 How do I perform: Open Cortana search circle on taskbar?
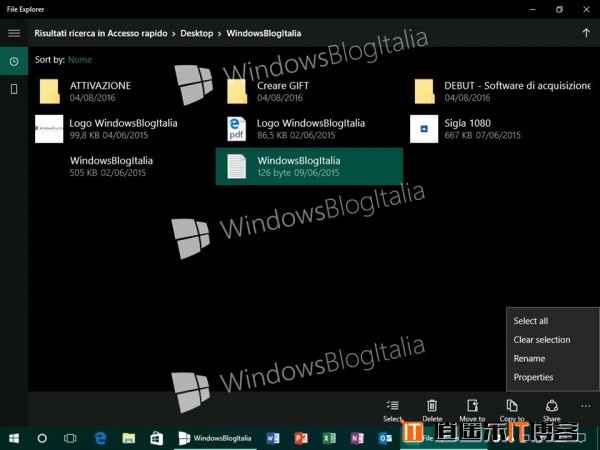(x=42, y=438)
